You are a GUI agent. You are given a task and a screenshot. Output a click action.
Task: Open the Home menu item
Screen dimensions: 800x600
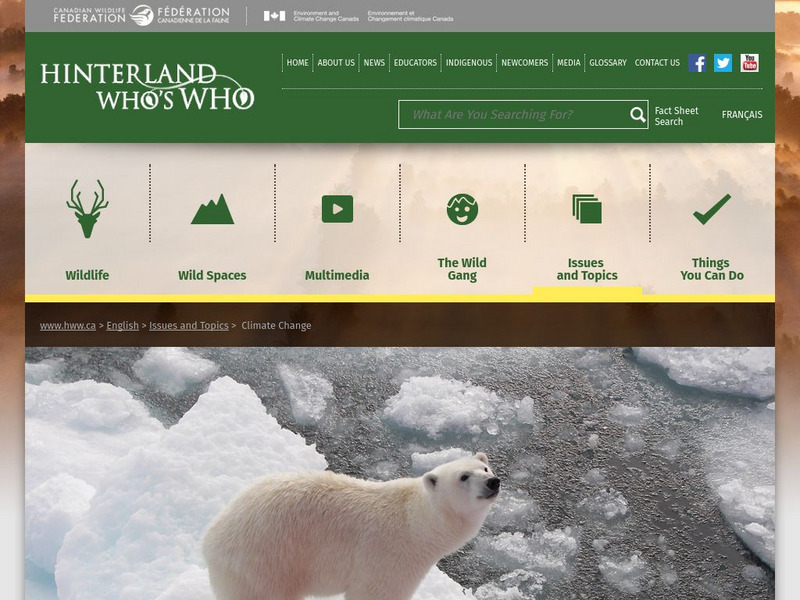point(297,63)
